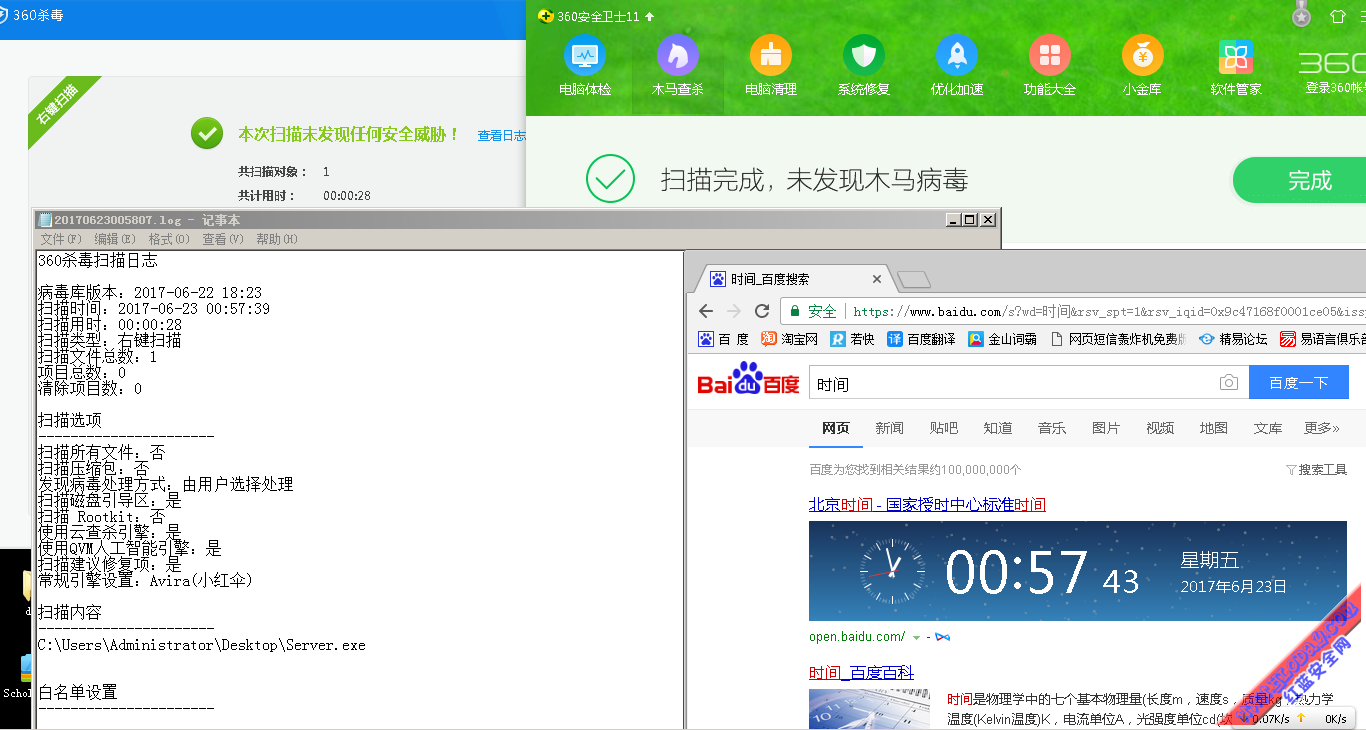Viewport: 1366px width, 730px height.
Task: Switch to the 知道 tab
Action: coord(997,428)
